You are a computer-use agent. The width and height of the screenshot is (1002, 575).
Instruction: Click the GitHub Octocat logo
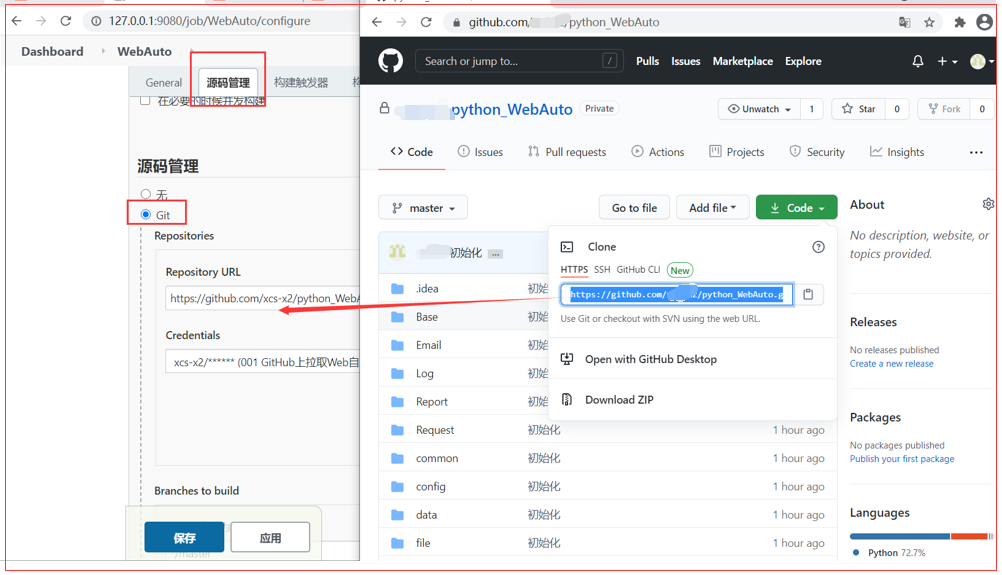click(x=390, y=61)
